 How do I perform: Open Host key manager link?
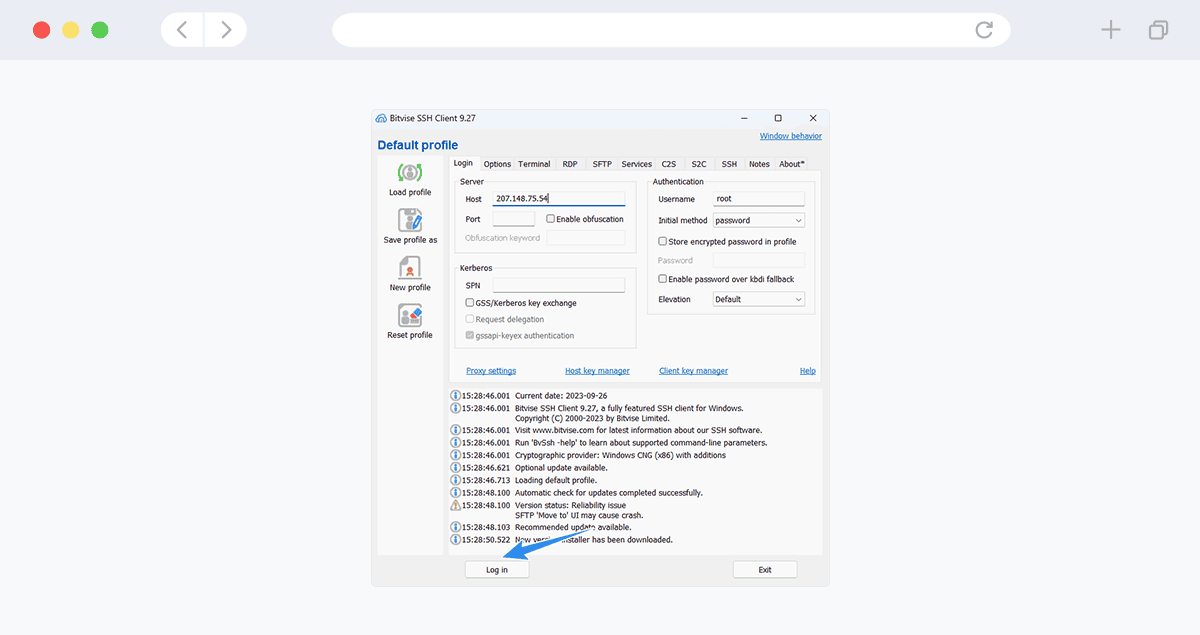[x=597, y=371]
